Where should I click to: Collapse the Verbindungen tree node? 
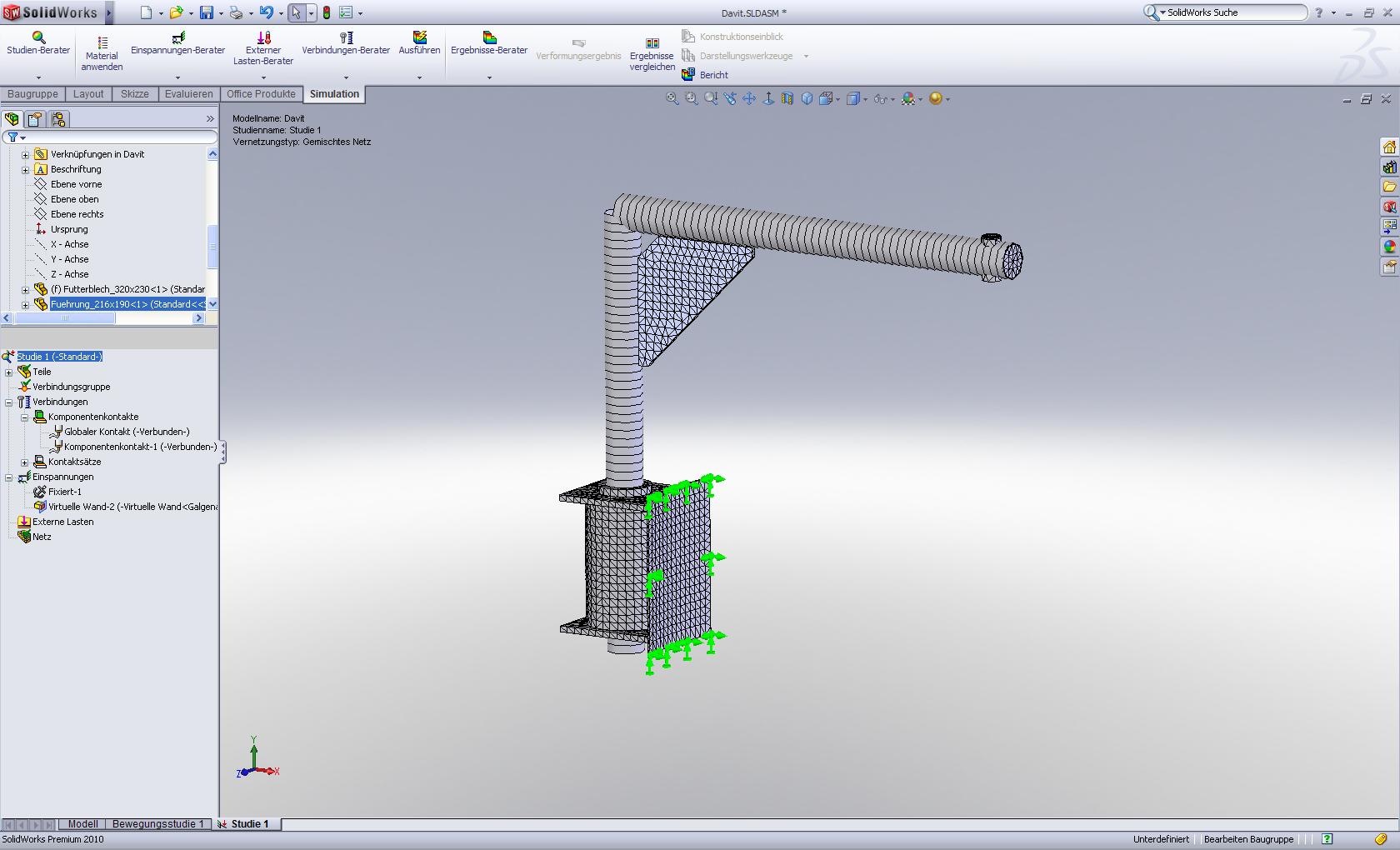coord(9,402)
